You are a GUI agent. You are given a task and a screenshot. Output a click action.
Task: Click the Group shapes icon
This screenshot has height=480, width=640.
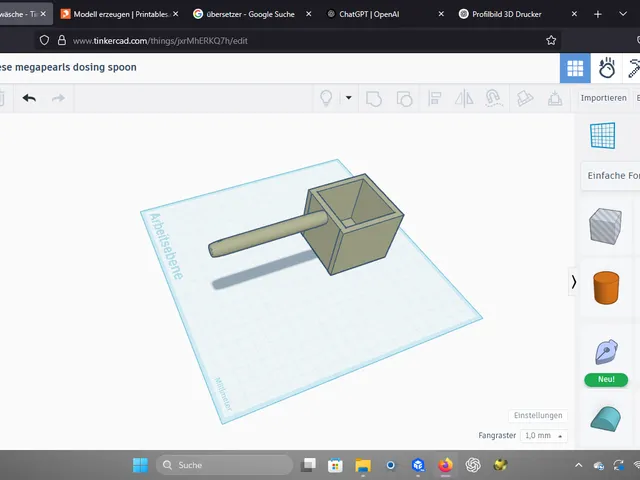coord(374,99)
